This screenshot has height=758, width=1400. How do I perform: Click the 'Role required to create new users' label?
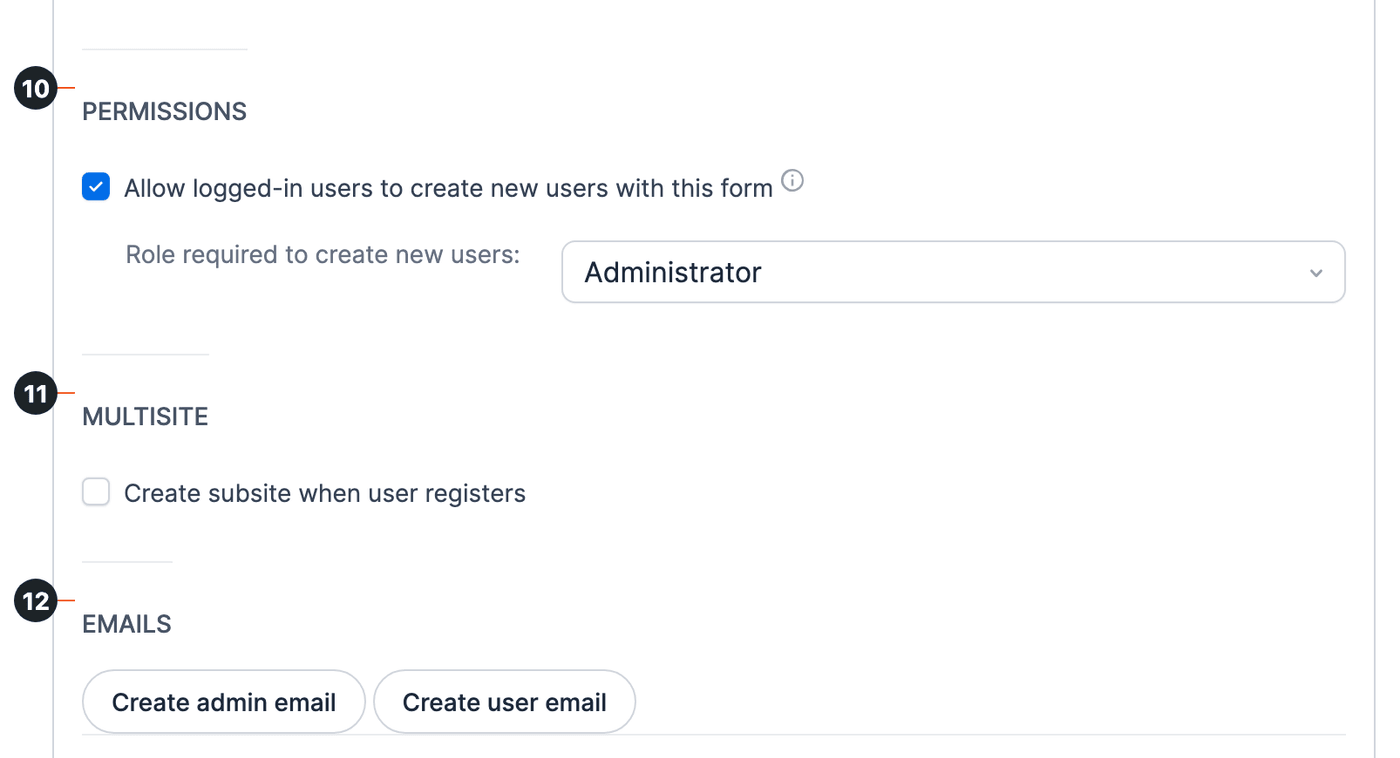click(323, 255)
